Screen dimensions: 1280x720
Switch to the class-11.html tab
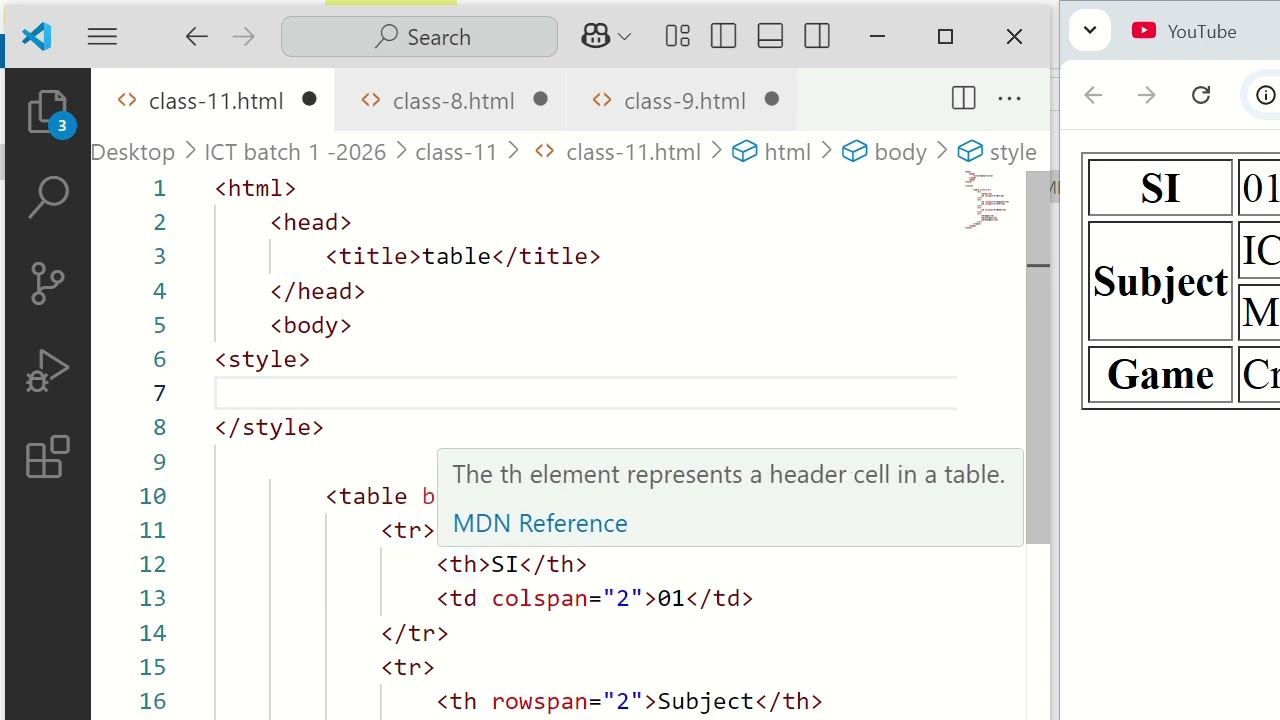click(214, 100)
